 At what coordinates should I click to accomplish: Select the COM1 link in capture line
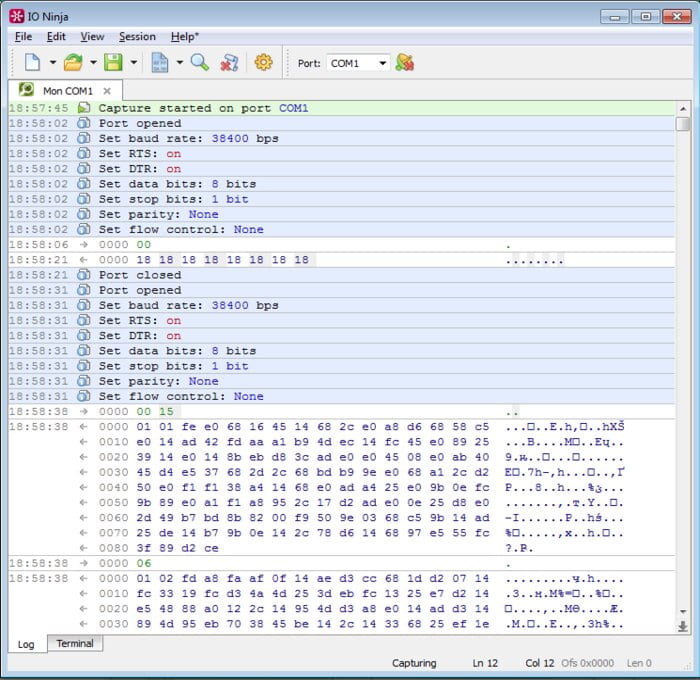point(293,108)
